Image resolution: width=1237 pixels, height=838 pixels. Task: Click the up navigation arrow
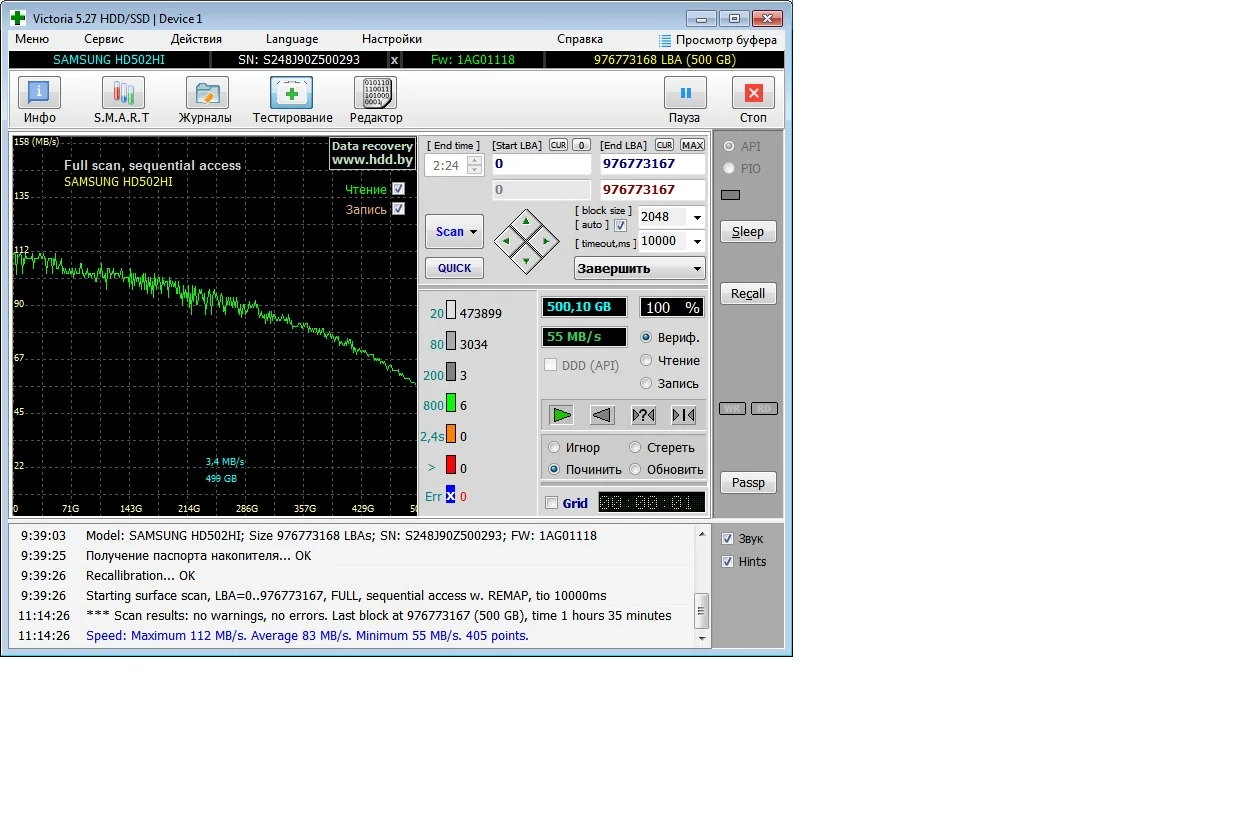point(526,222)
